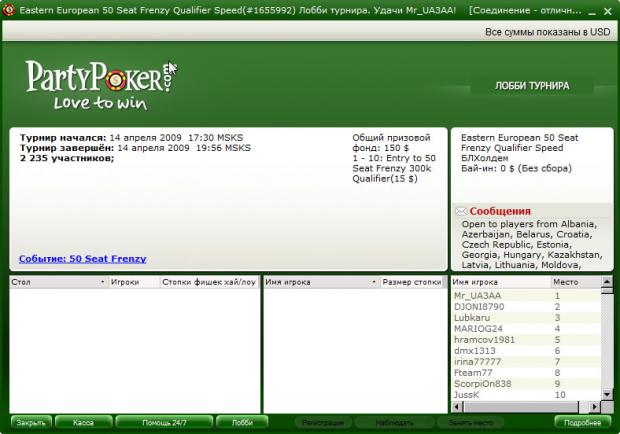Click the scroll down arrow in player ranking list
Screen dimensions: 620x434
[607, 394]
